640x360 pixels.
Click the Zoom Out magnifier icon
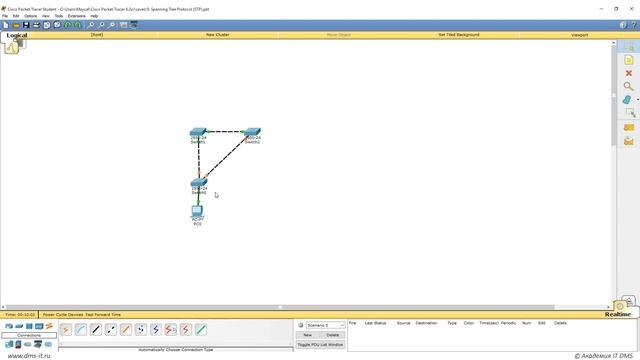click(111, 25)
